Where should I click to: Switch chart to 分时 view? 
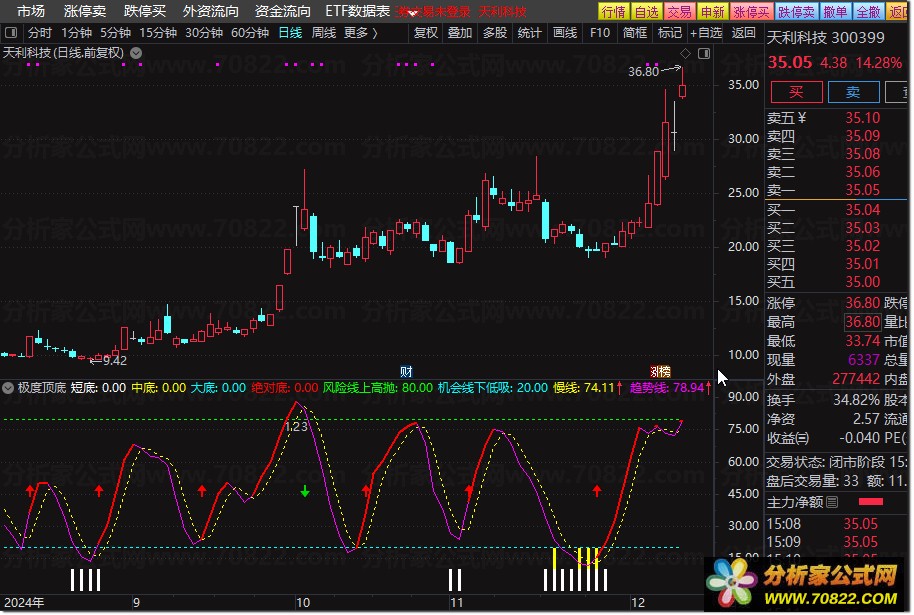40,33
